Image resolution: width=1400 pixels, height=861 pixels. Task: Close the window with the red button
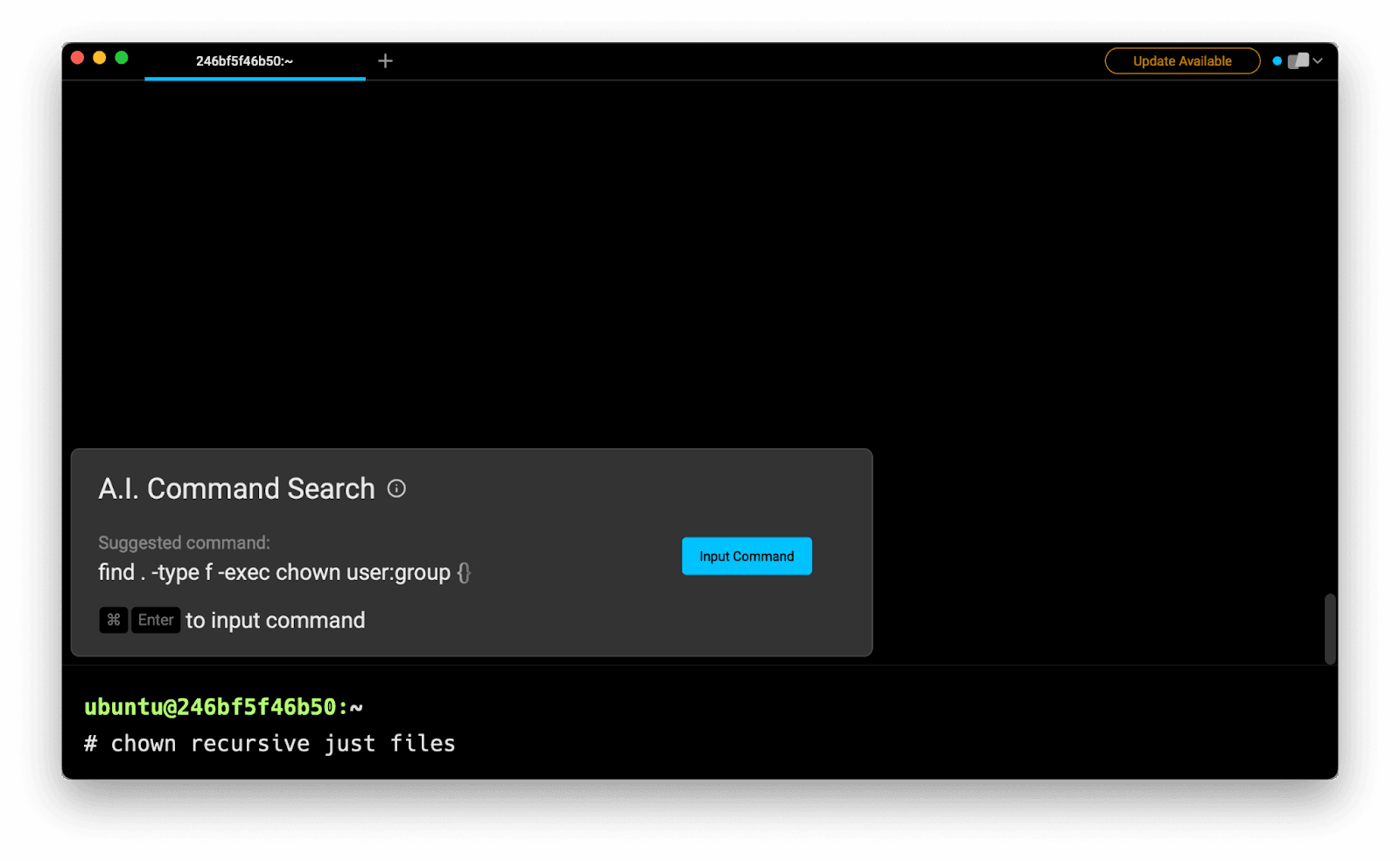coord(77,58)
